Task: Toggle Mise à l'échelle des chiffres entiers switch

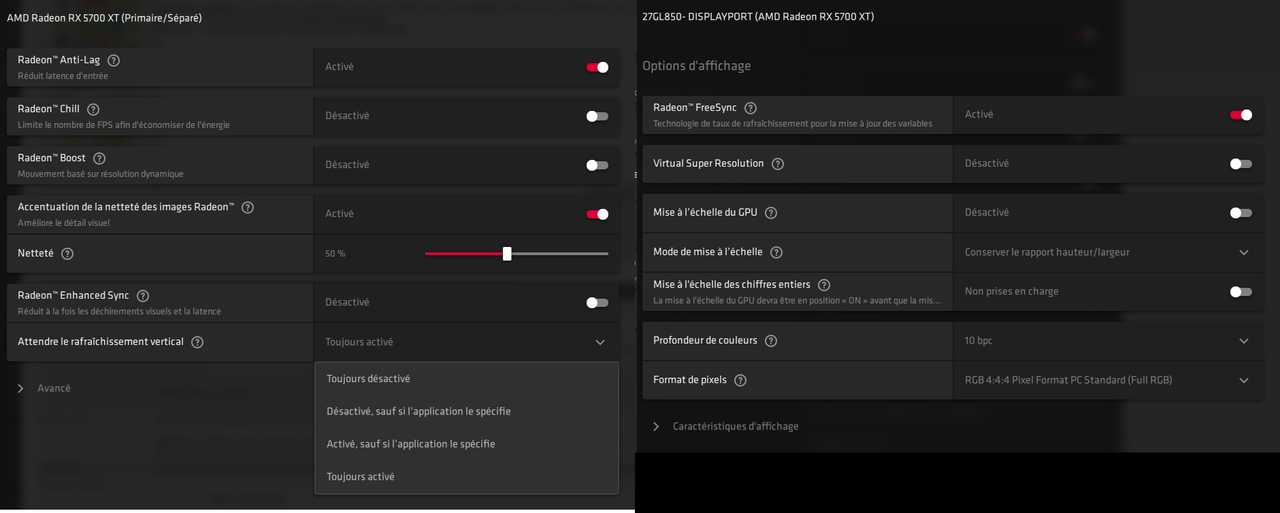Action: 1241,292
